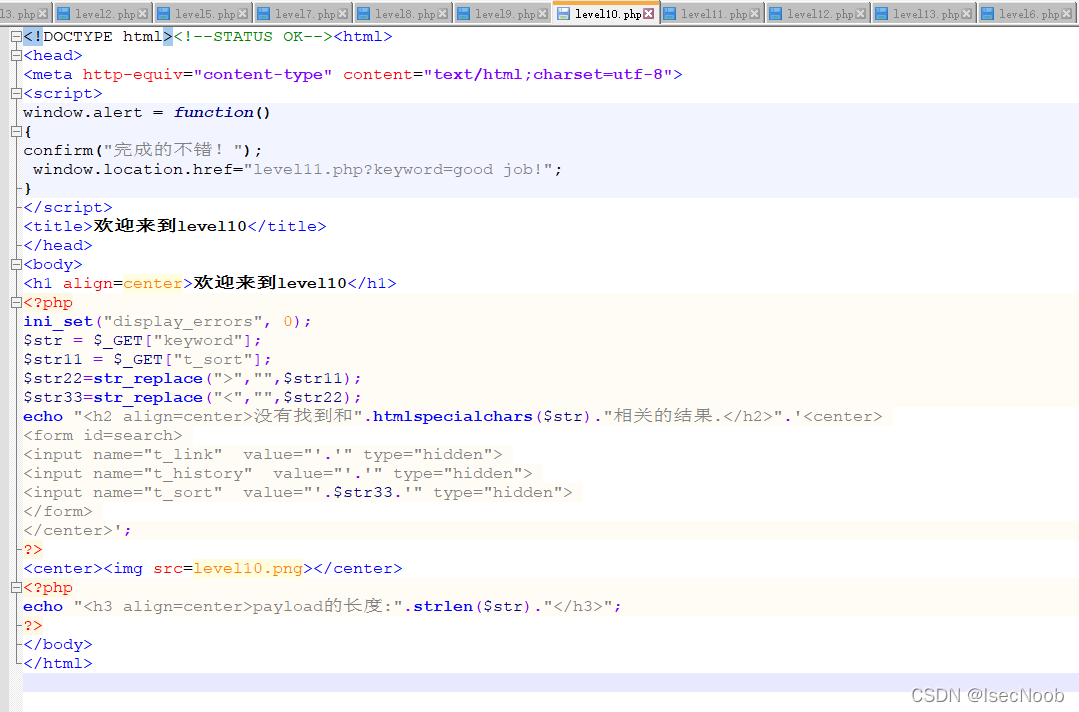Close the level5.php tab
The height and width of the screenshot is (712, 1079).
pos(242,14)
